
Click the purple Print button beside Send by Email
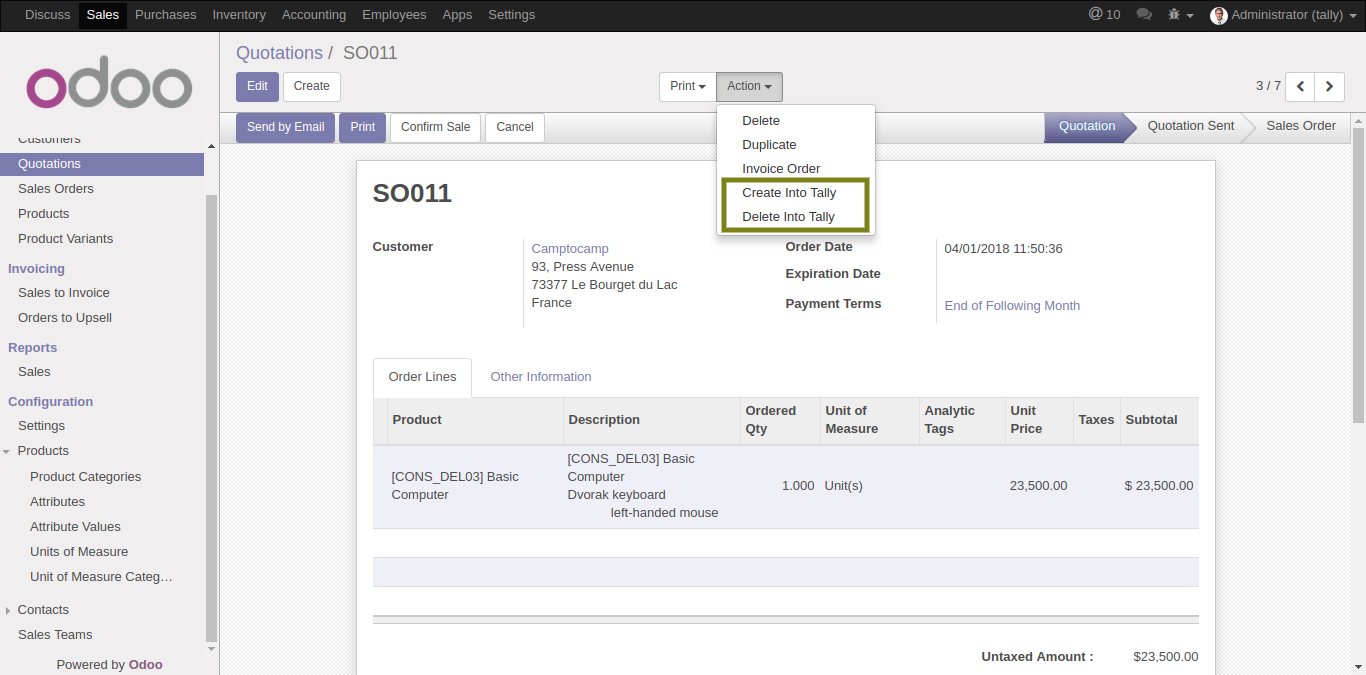point(363,128)
